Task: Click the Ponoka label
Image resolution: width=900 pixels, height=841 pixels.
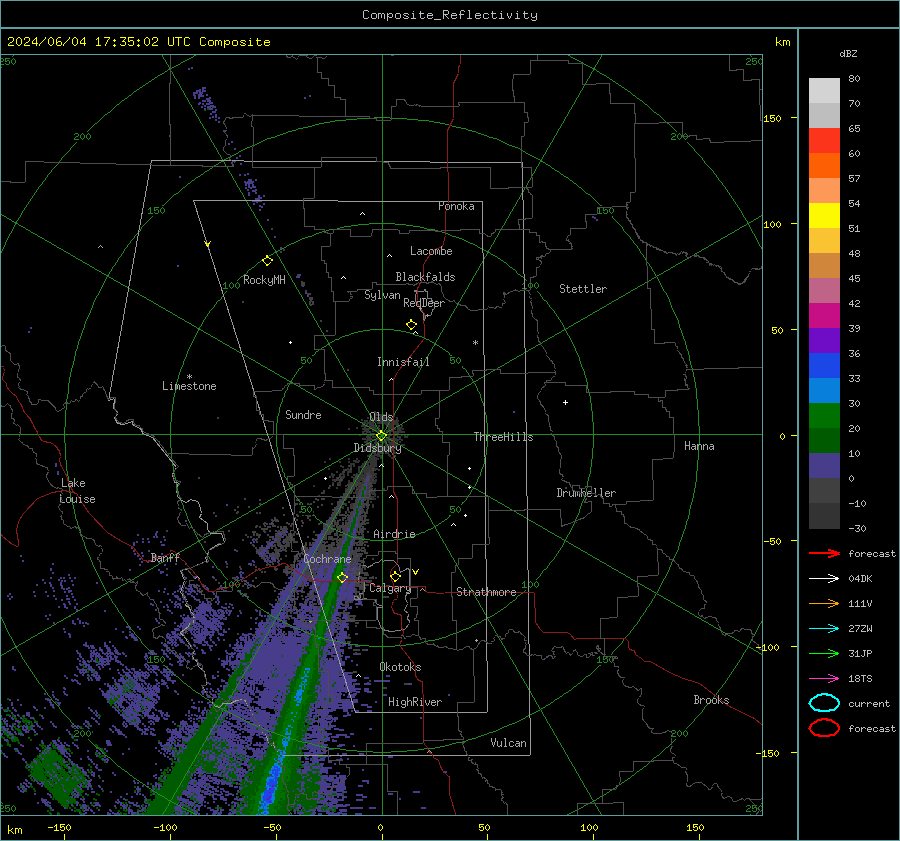Action: (x=456, y=207)
